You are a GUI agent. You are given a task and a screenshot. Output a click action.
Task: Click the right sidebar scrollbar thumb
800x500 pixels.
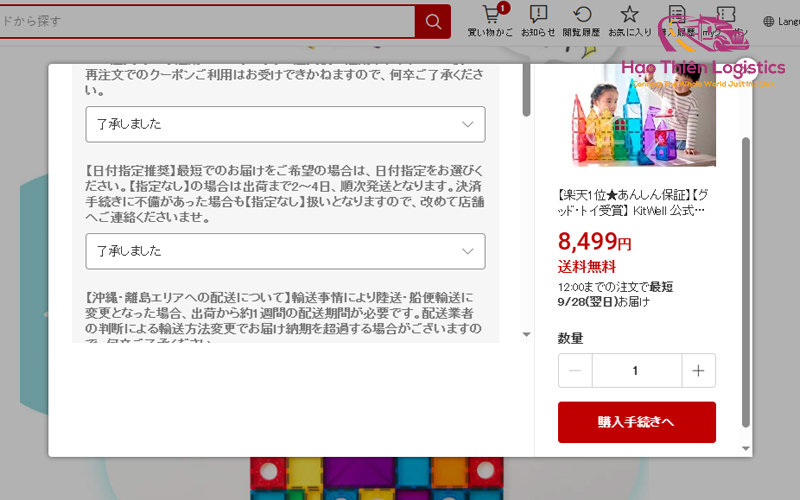pyautogui.click(x=745, y=282)
